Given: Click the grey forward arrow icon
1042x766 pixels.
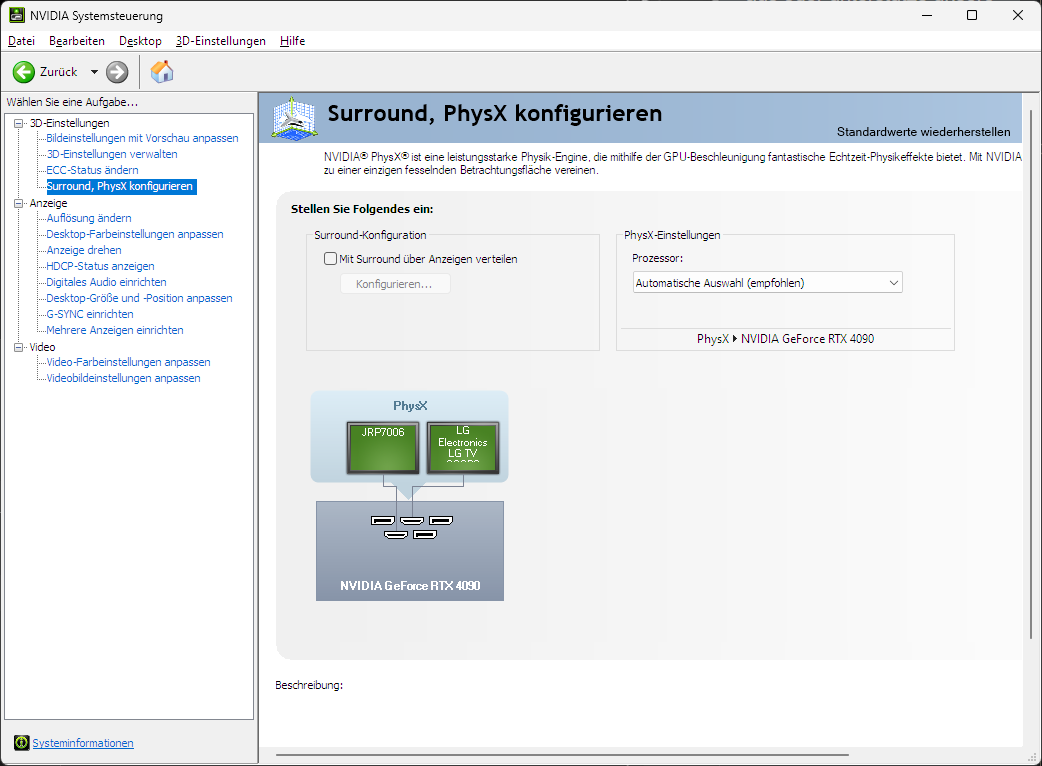Looking at the screenshot, I should point(117,72).
